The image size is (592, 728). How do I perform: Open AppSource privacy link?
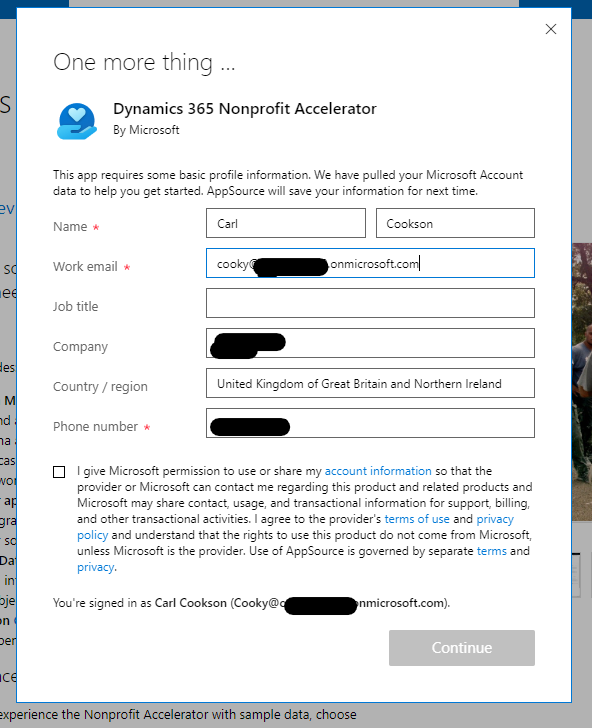96,567
